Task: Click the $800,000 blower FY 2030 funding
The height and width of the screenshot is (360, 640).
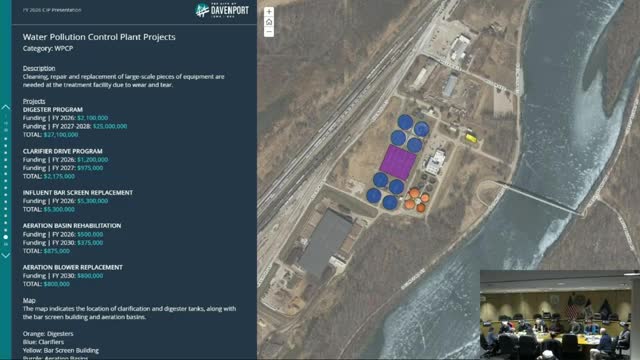Action: coord(90,276)
